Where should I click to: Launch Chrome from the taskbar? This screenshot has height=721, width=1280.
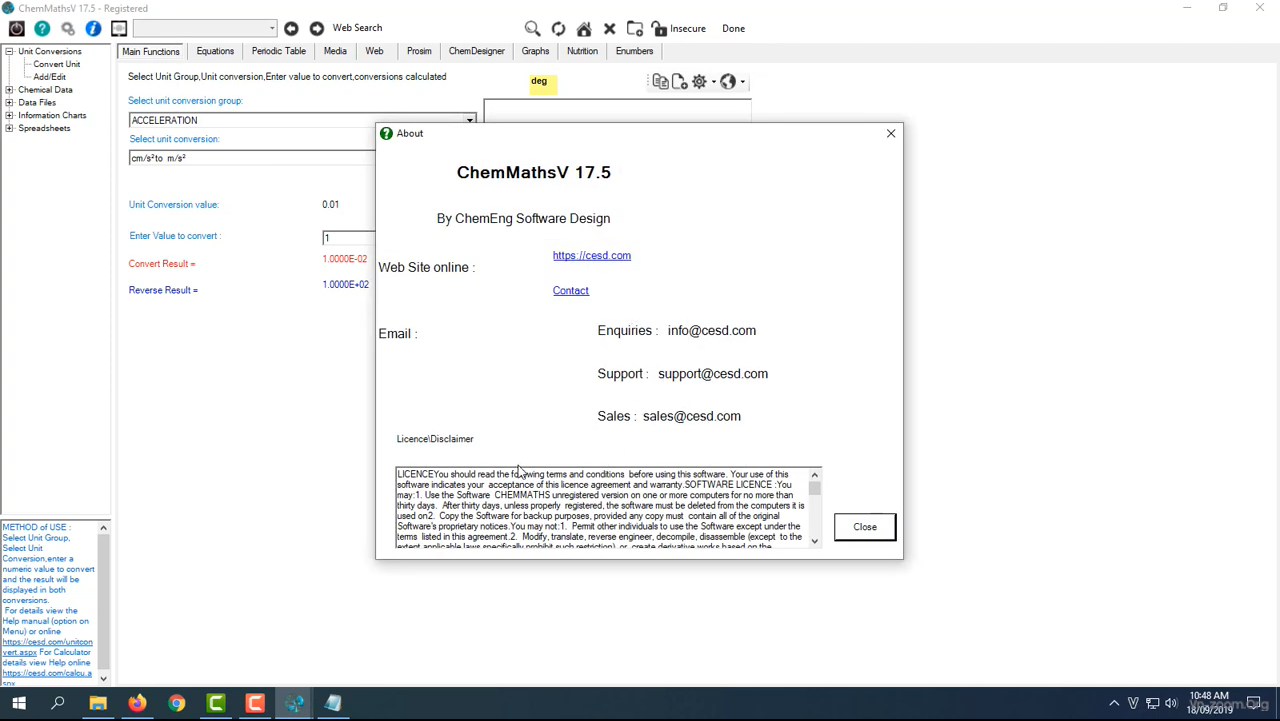[x=176, y=704]
